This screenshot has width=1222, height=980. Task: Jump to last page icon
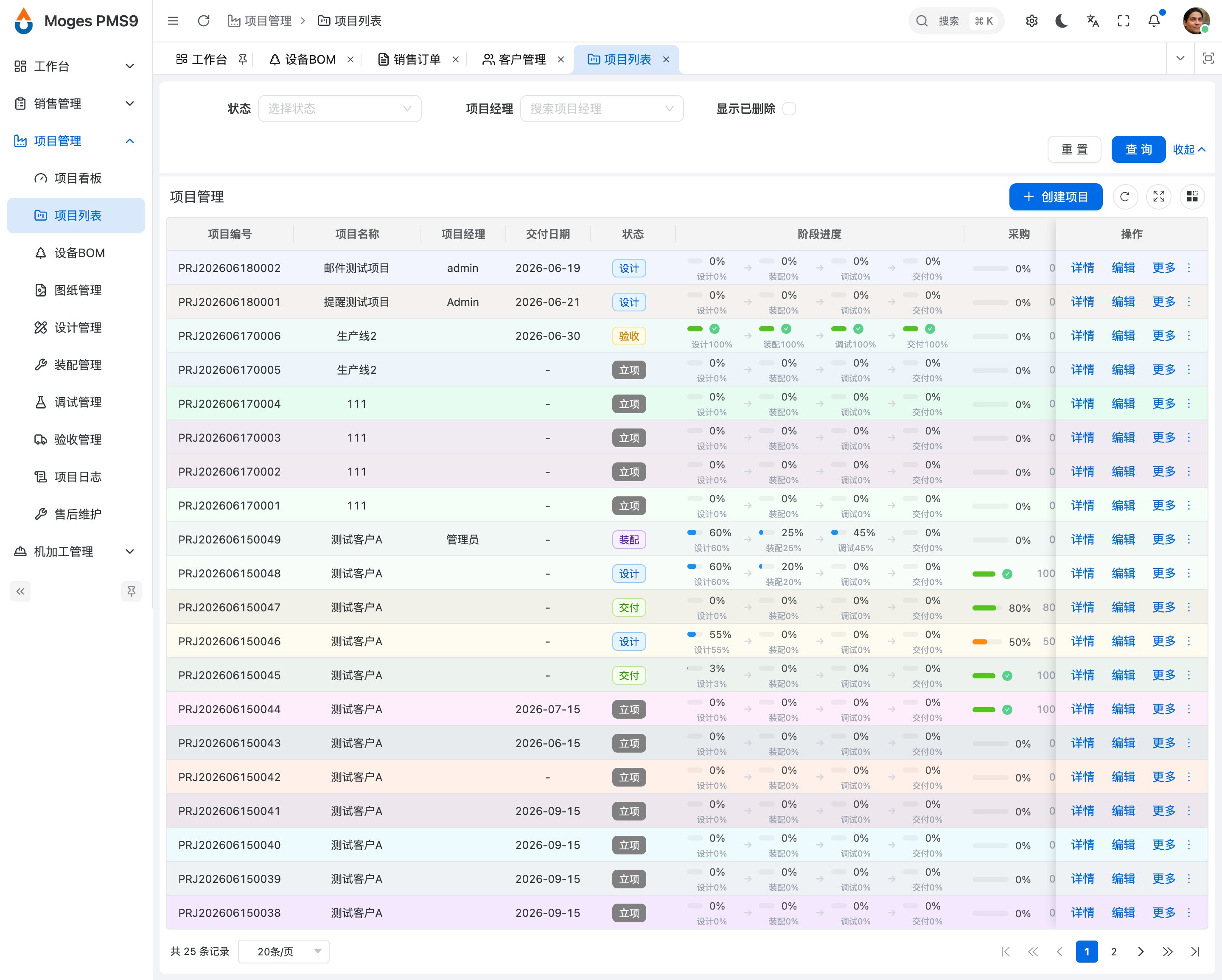tap(1195, 952)
